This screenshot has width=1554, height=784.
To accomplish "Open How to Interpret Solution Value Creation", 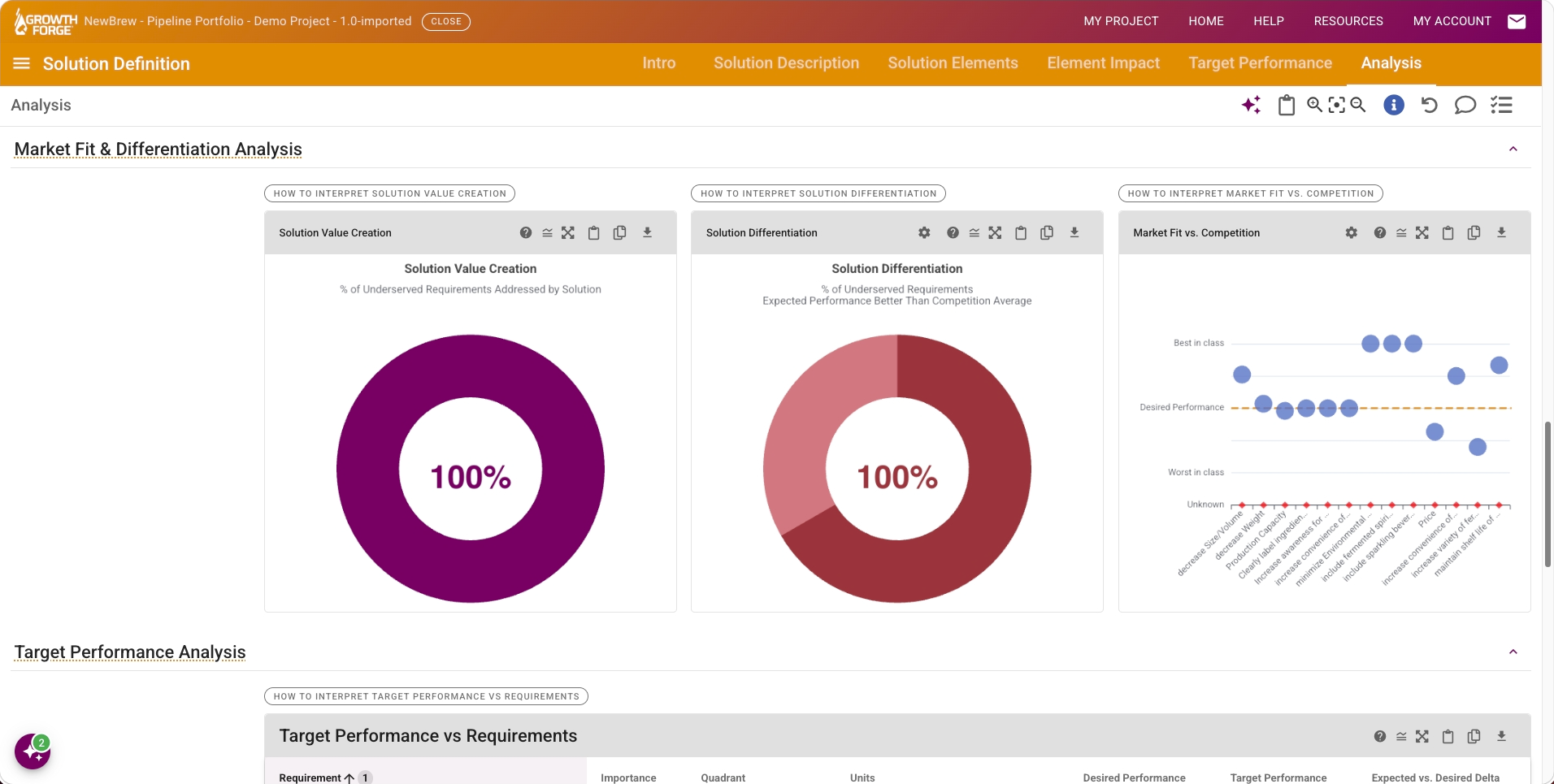I will tap(390, 193).
